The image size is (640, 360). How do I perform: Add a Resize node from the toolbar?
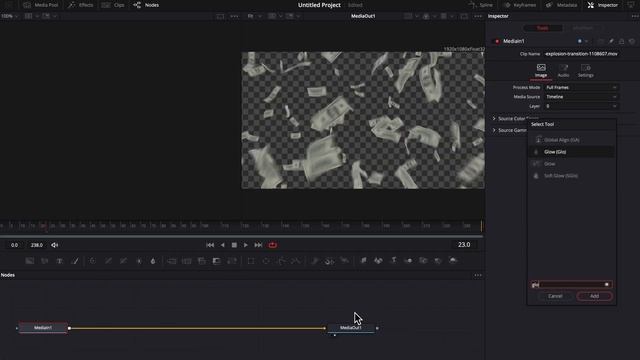[x=217, y=261]
